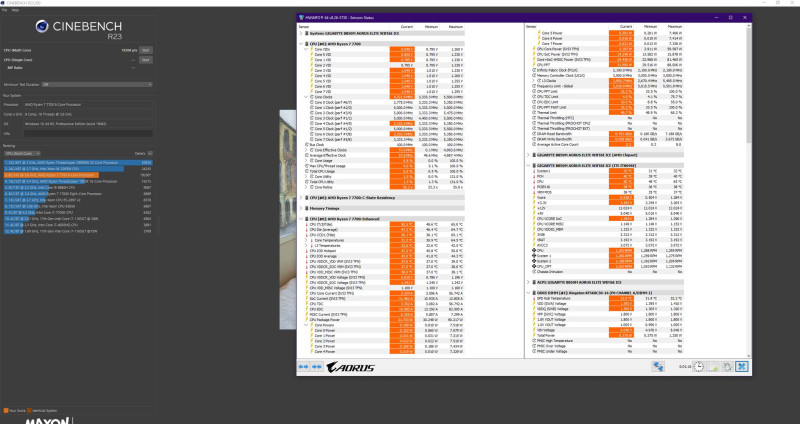
Task: Close sensors with blue X toolbar icon
Action: (741, 366)
